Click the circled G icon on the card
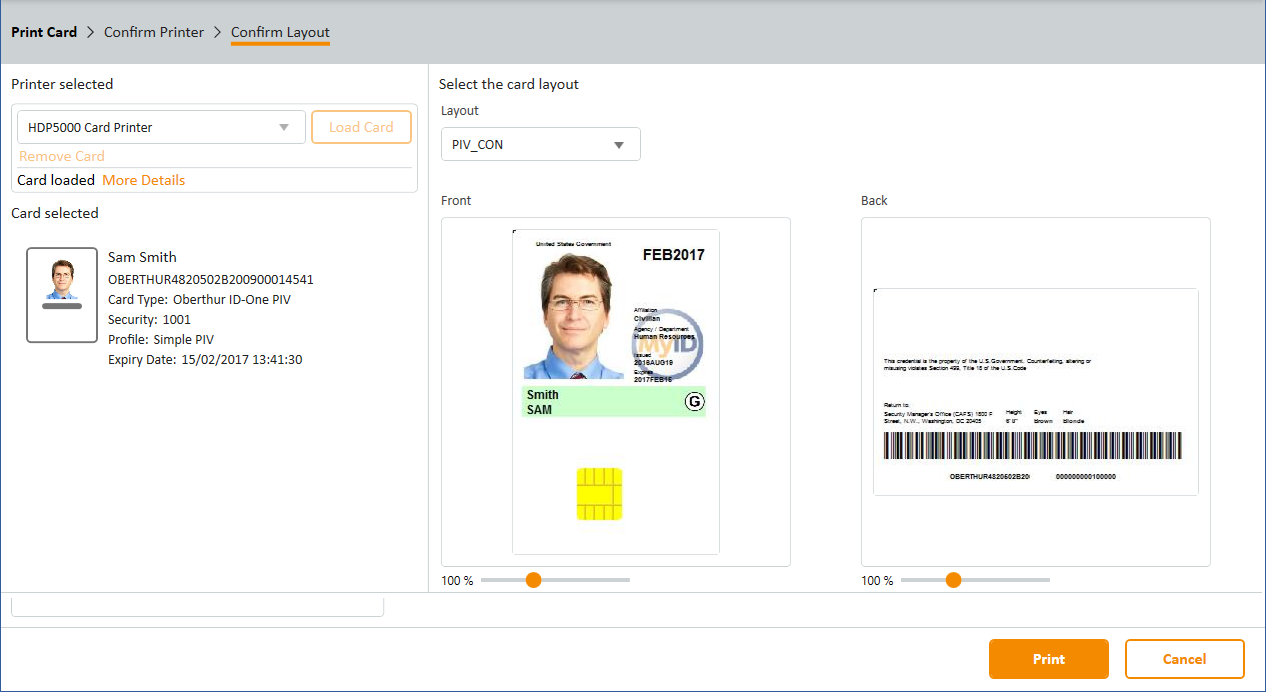1266x692 pixels. [x=694, y=402]
